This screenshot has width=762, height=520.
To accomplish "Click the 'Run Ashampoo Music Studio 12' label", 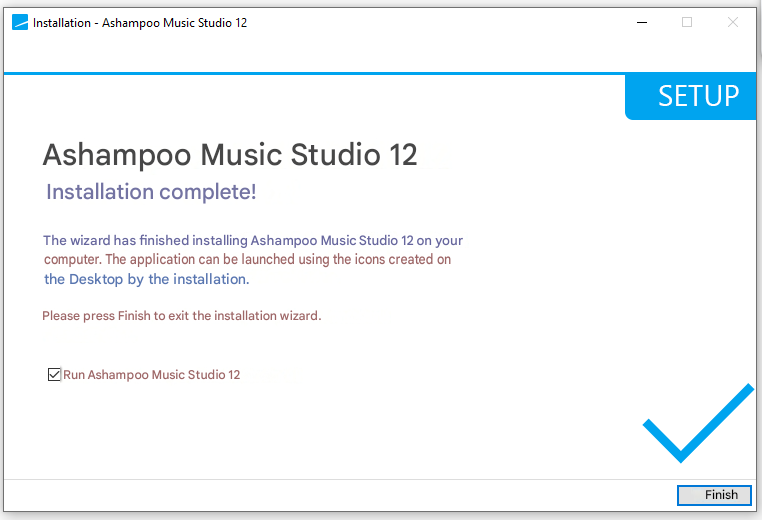I will coord(152,375).
